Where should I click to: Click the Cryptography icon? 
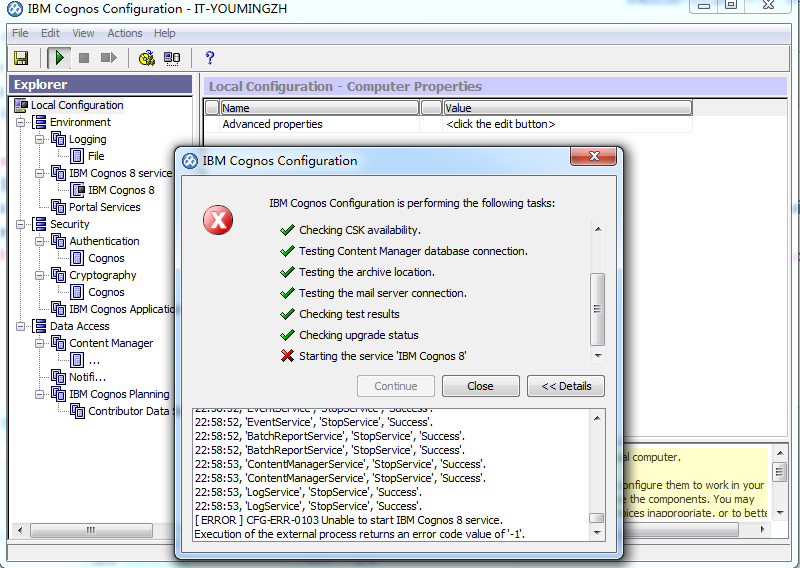tap(58, 275)
